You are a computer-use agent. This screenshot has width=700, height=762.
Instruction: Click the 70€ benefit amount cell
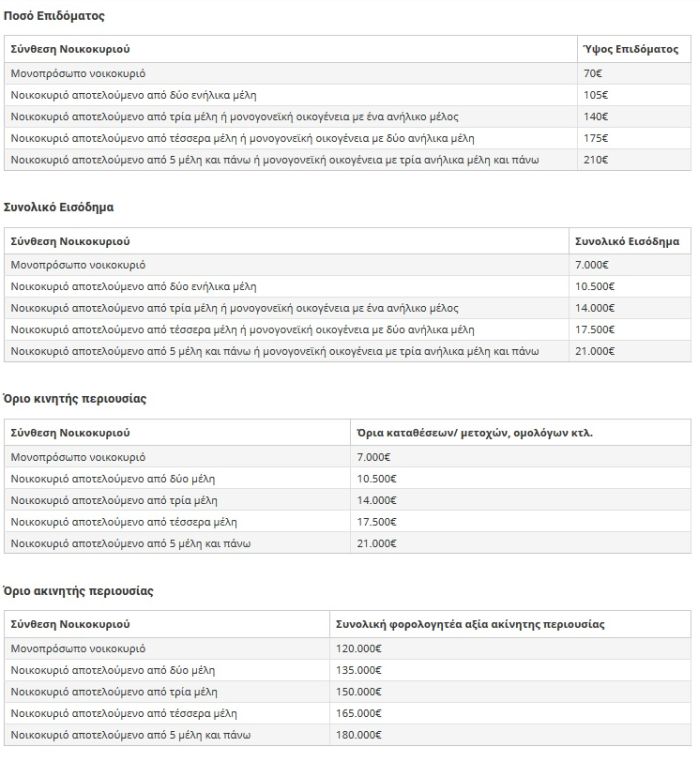click(x=634, y=73)
